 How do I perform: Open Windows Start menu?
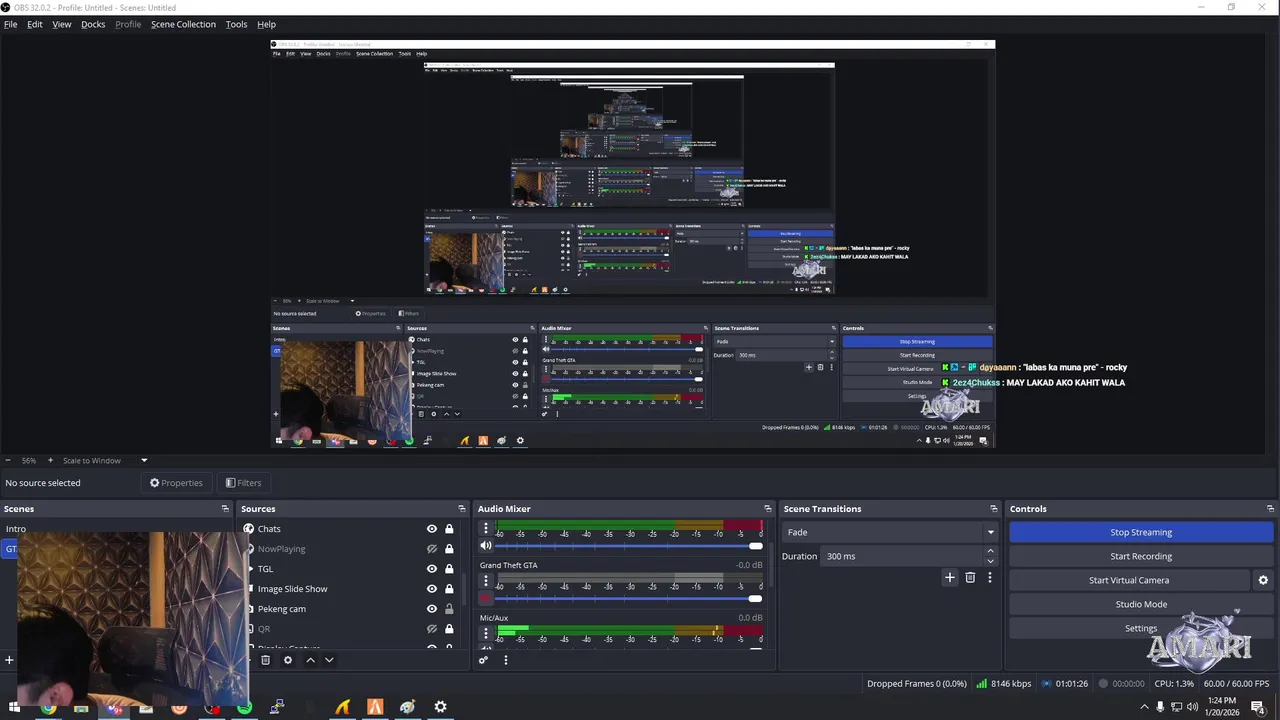[x=14, y=708]
